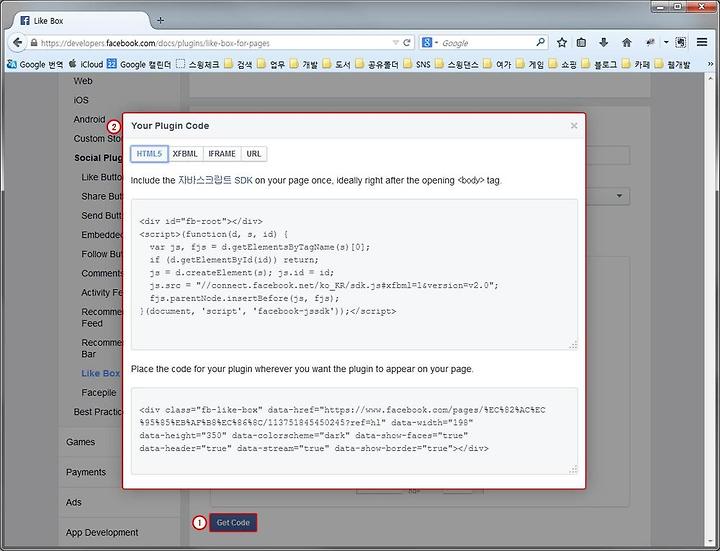Click the page scrollbar up arrow
Image resolution: width=720 pixels, height=551 pixels.
pyautogui.click(x=710, y=79)
